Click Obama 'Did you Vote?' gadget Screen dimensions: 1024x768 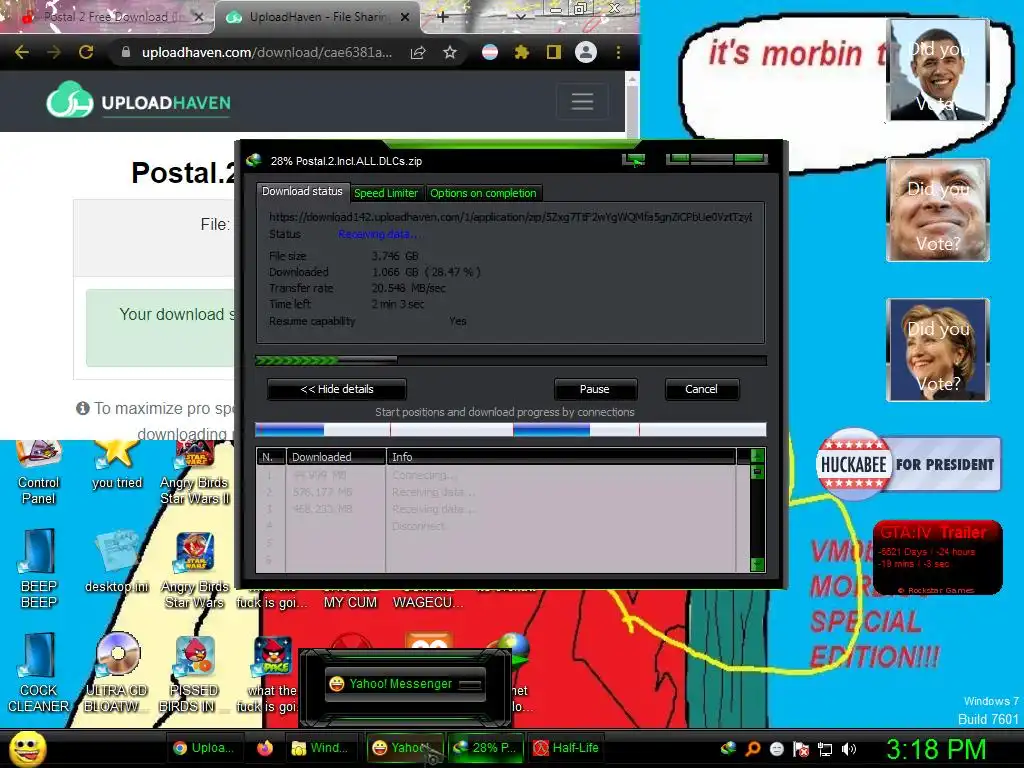point(938,70)
